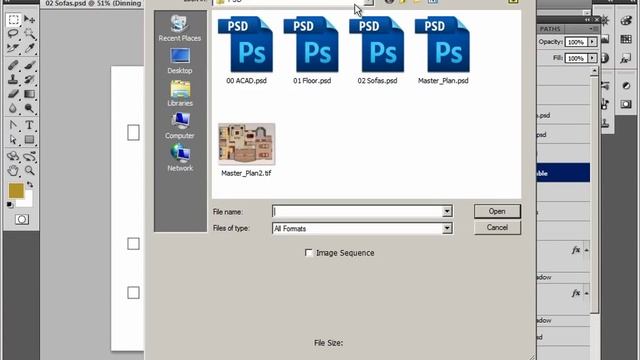The height and width of the screenshot is (360, 640).
Task: Select the Lasso tool
Action: (13, 34)
